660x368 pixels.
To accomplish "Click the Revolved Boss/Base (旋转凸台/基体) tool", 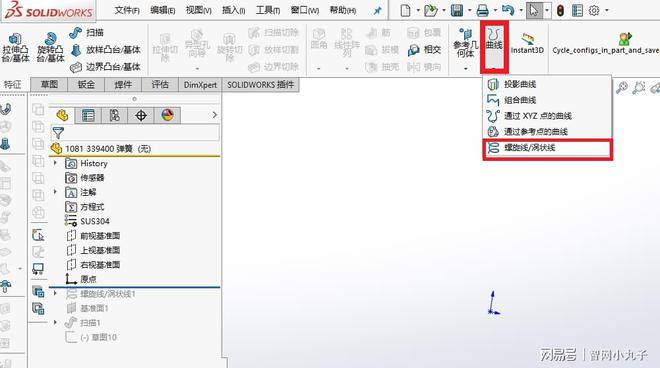I will 50,48.
